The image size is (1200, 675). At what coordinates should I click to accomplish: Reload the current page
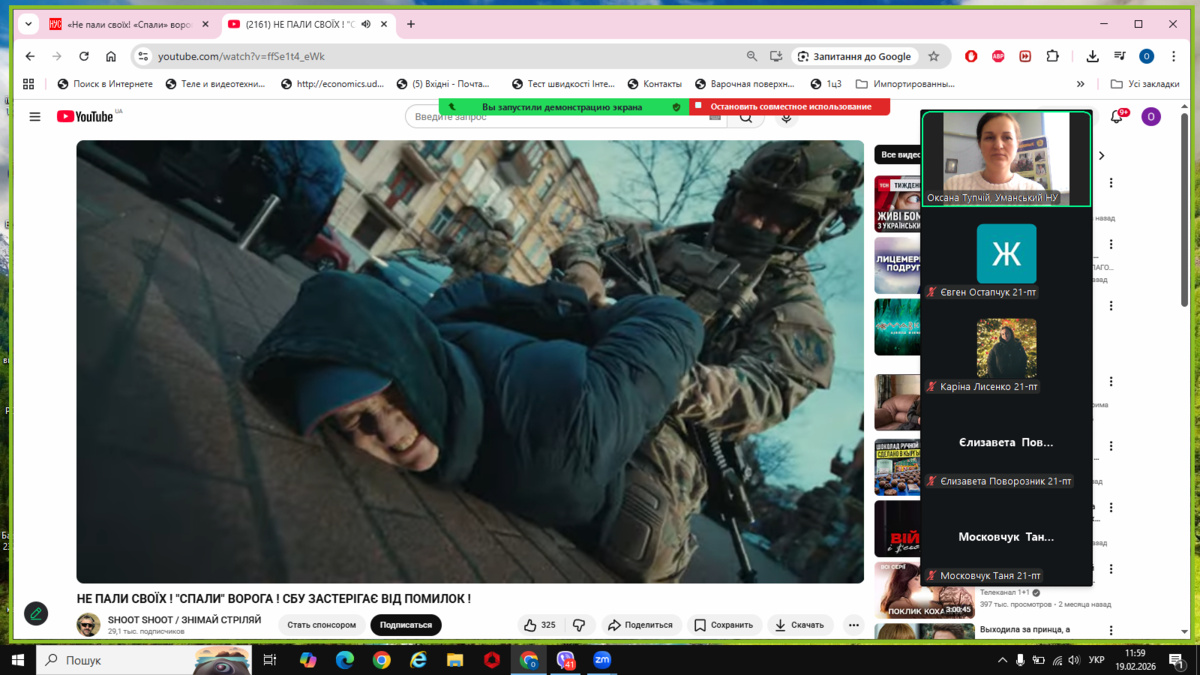coord(84,56)
